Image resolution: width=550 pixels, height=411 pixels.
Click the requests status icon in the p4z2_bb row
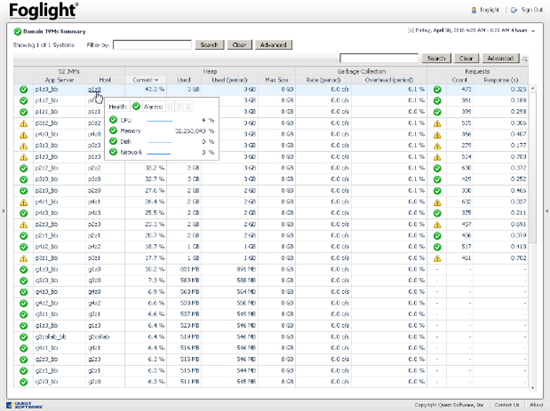tap(437, 247)
